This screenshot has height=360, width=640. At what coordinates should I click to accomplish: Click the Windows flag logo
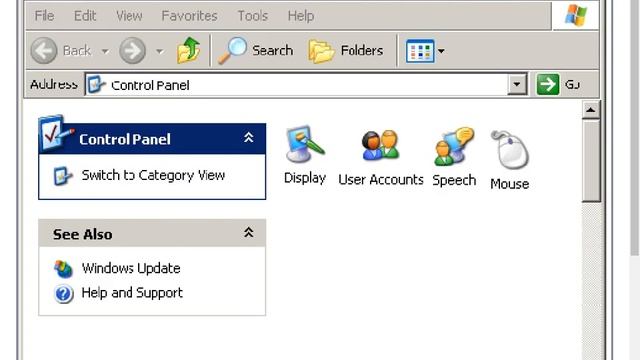pos(576,16)
